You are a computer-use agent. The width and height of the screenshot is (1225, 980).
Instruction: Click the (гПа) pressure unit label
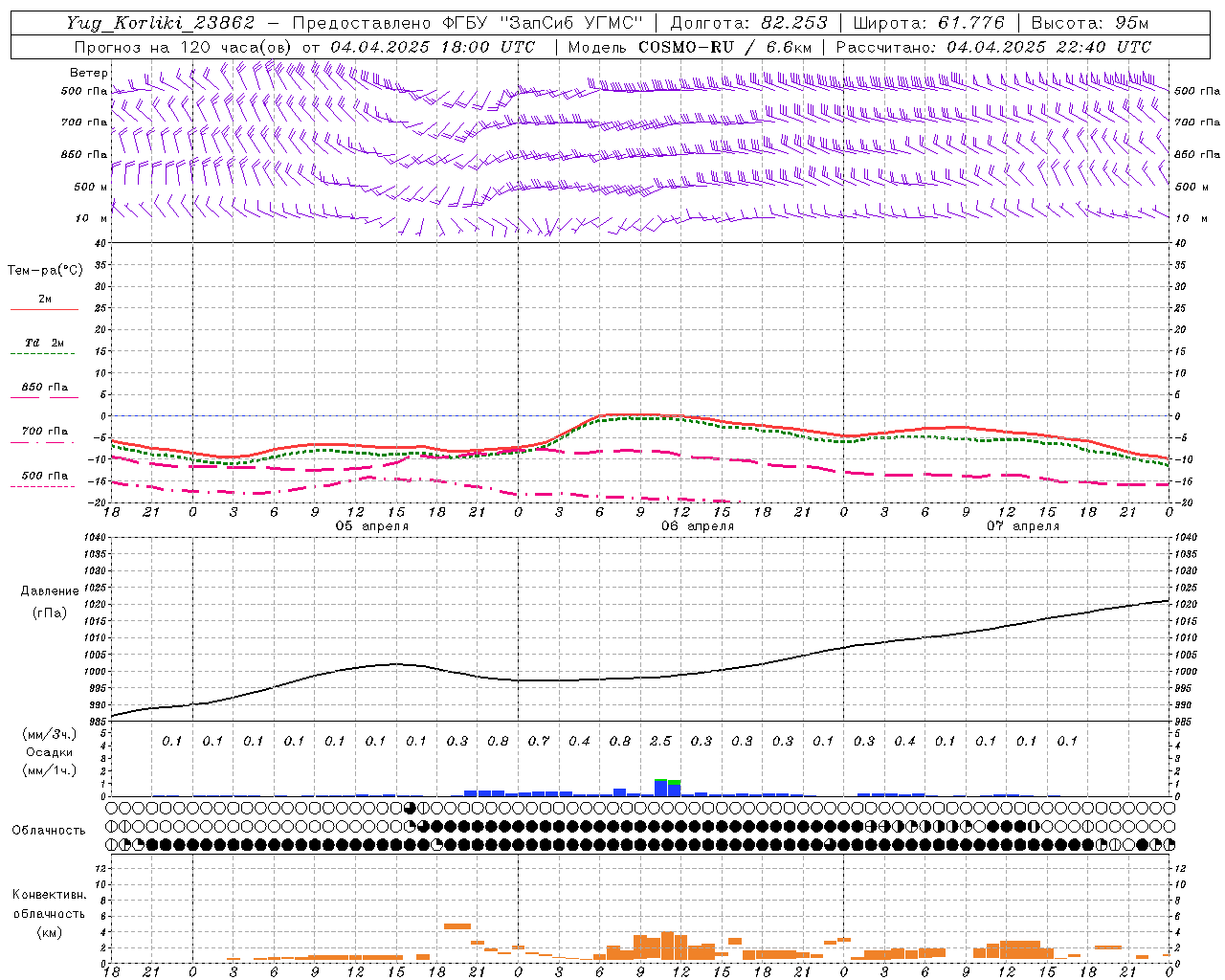tap(50, 613)
